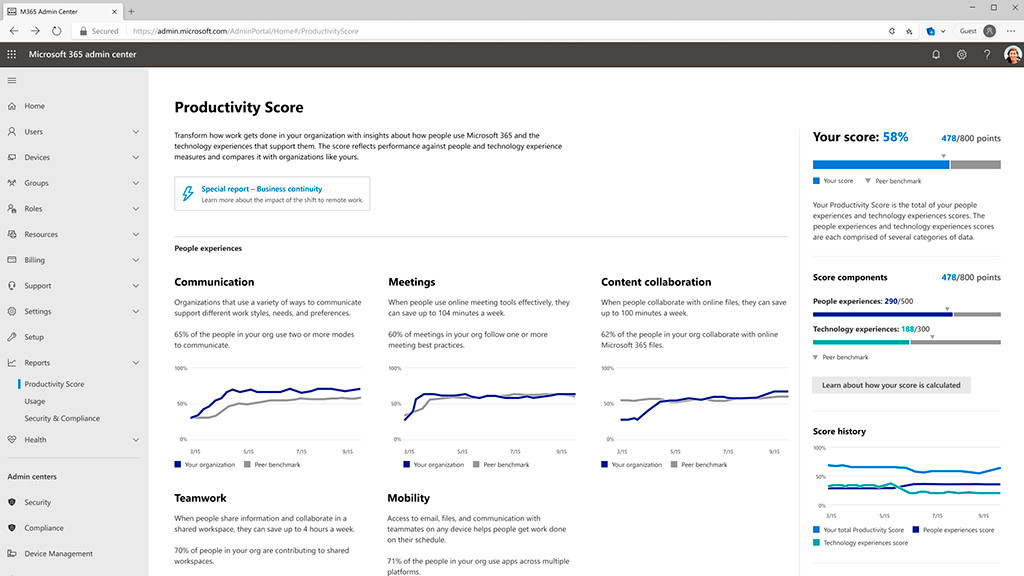
Task: Open the Meetings category heading
Action: (411, 282)
